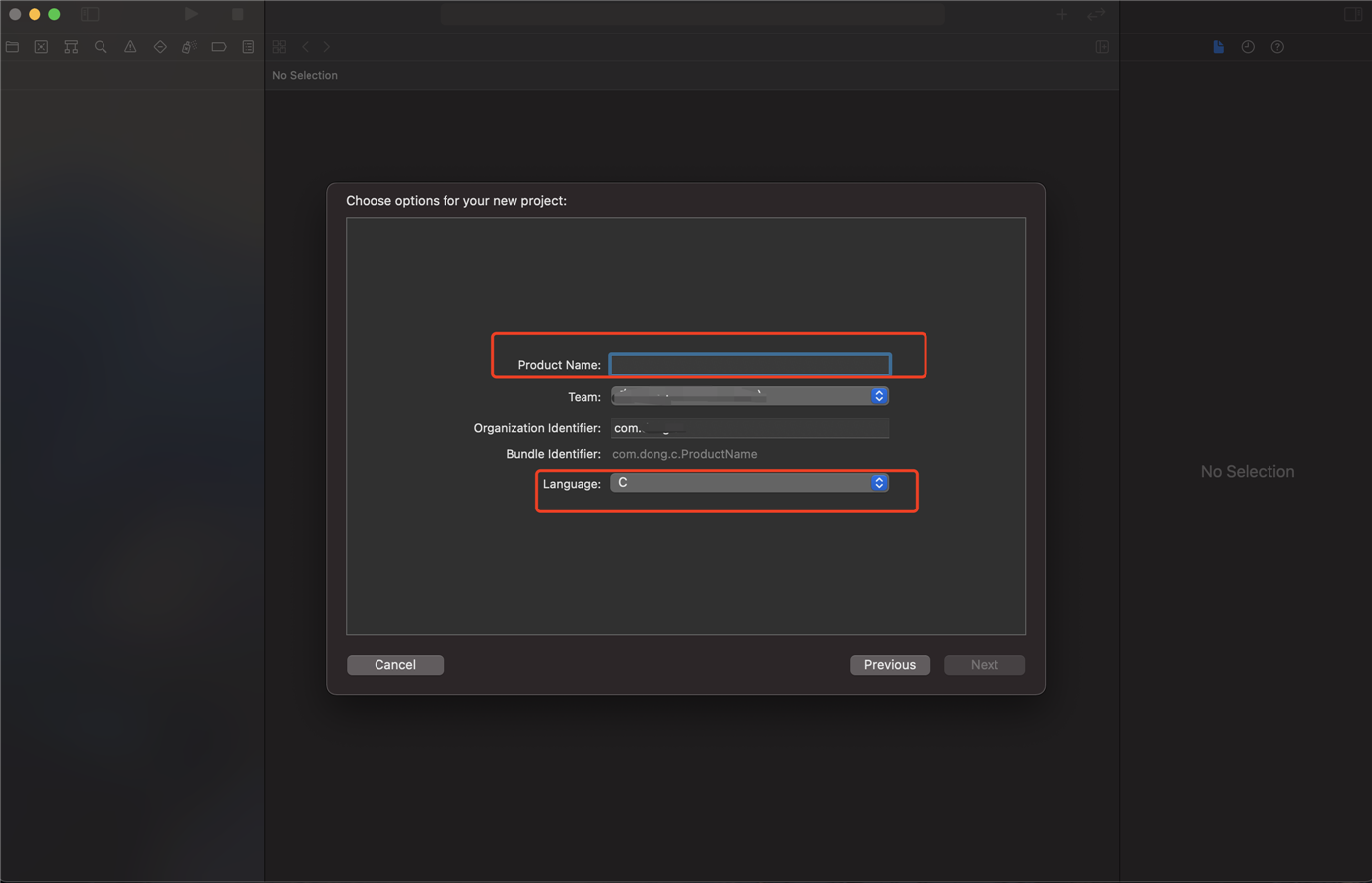Screen dimensions: 1372x883
Task: Open the Symbol navigator hierarchy icon
Action: click(x=71, y=46)
